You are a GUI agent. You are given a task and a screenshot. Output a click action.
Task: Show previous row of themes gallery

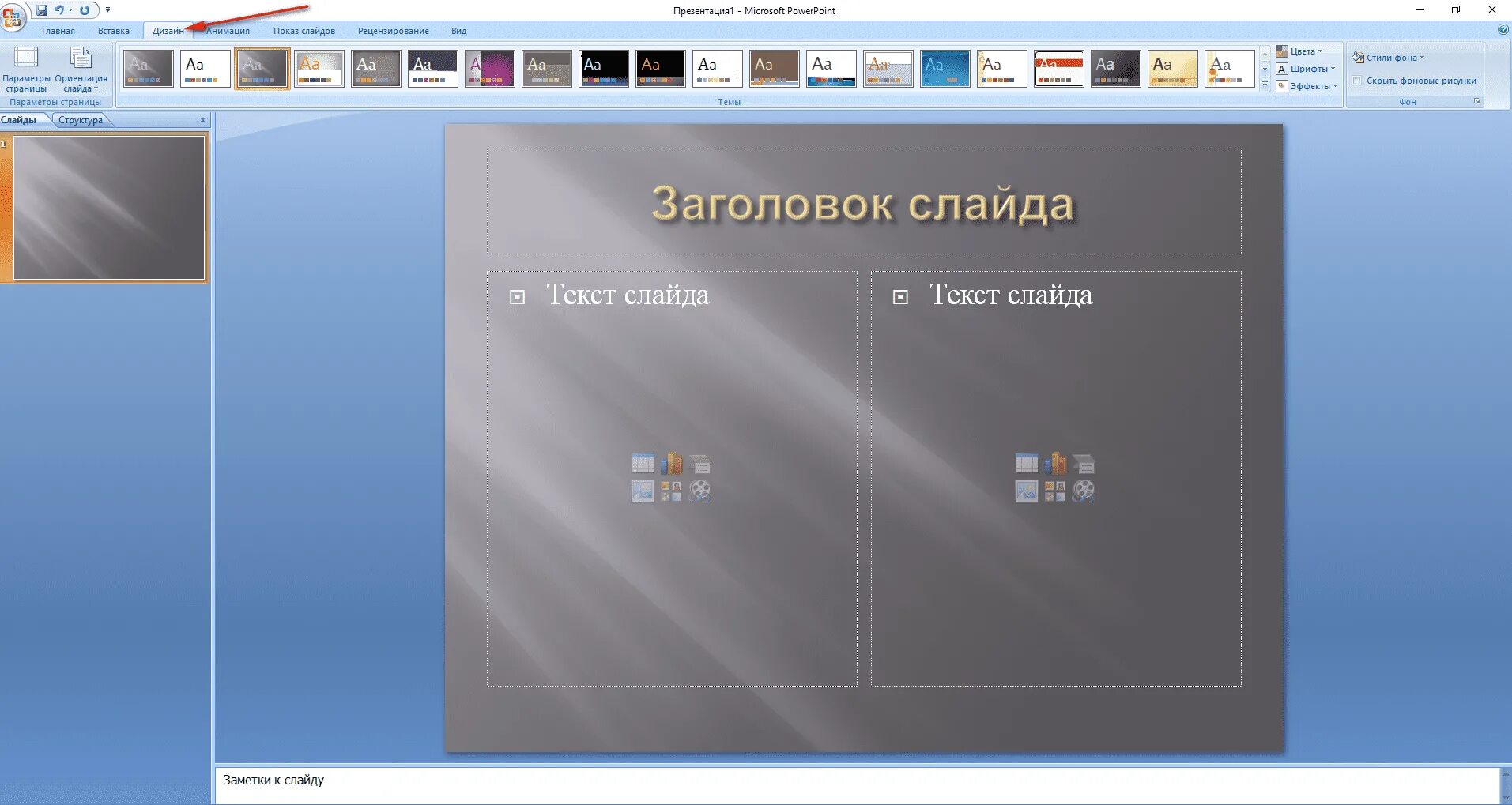click(x=1265, y=52)
